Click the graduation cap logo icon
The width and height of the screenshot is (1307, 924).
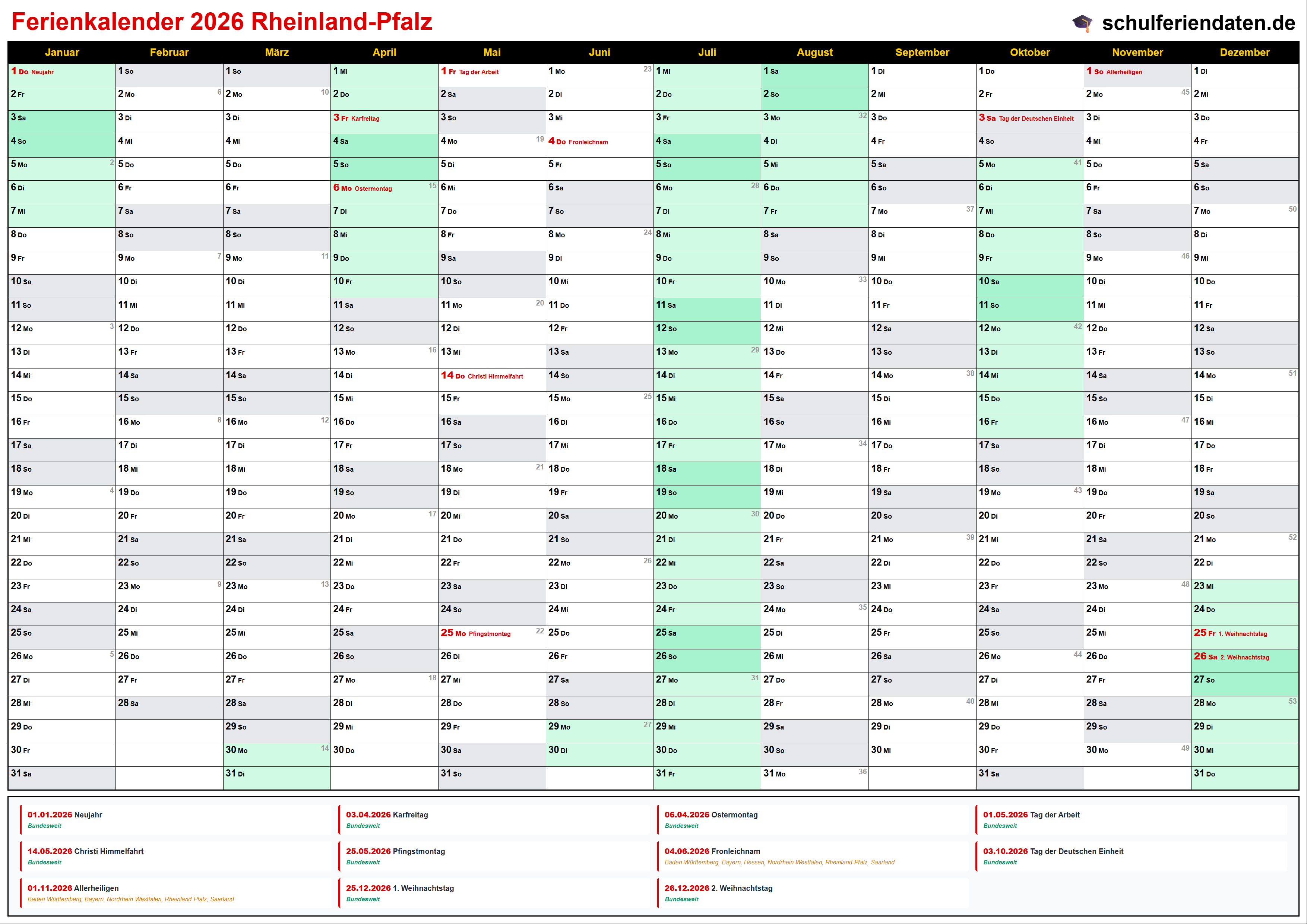point(1082,23)
